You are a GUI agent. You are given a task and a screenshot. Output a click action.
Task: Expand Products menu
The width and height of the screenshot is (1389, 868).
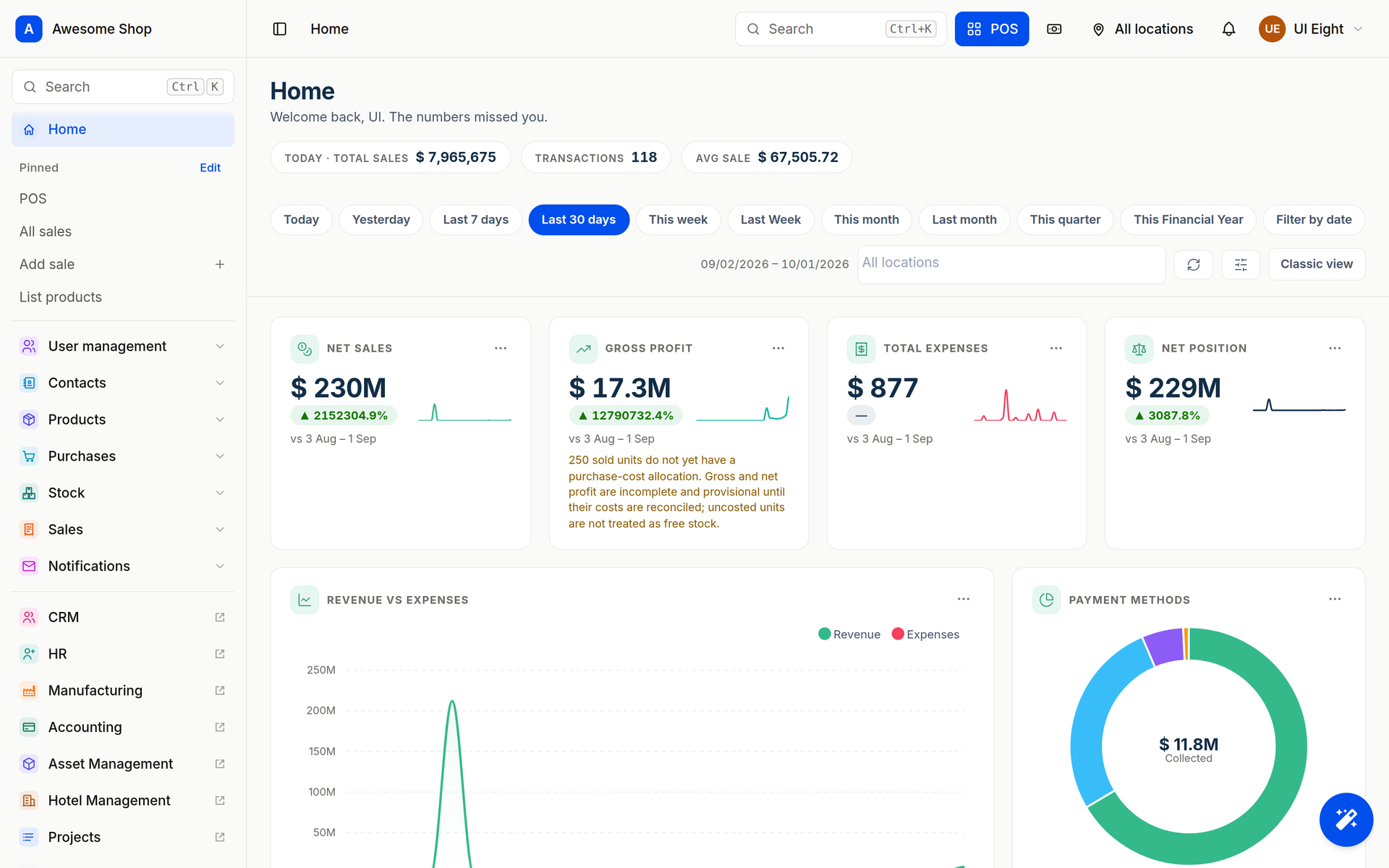tap(123, 420)
